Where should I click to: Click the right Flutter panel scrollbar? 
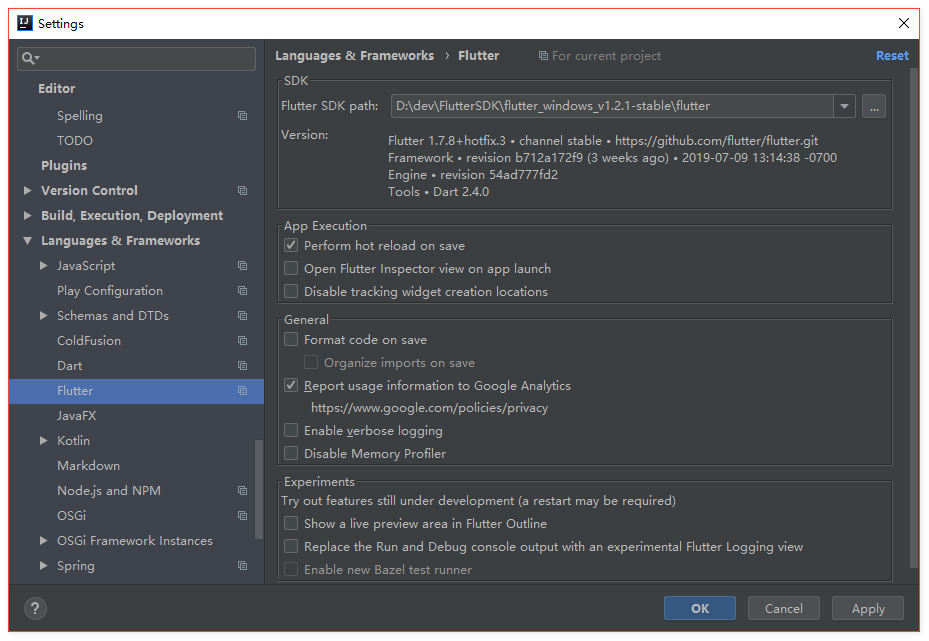(x=914, y=320)
